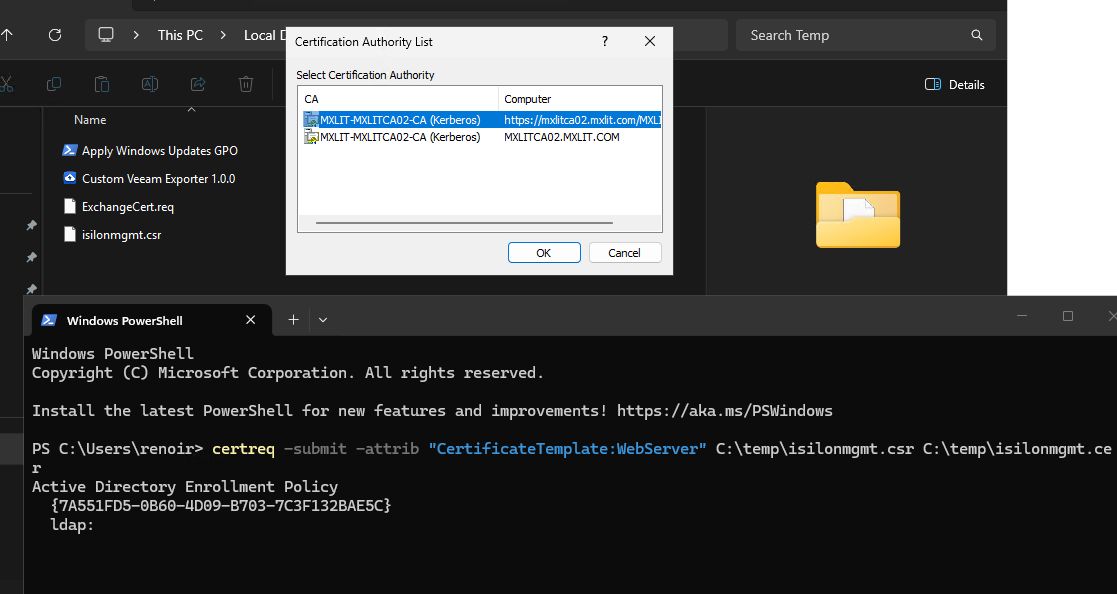The image size is (1117, 594).
Task: Cancel the Certification Authority List dialog
Action: [x=625, y=252]
